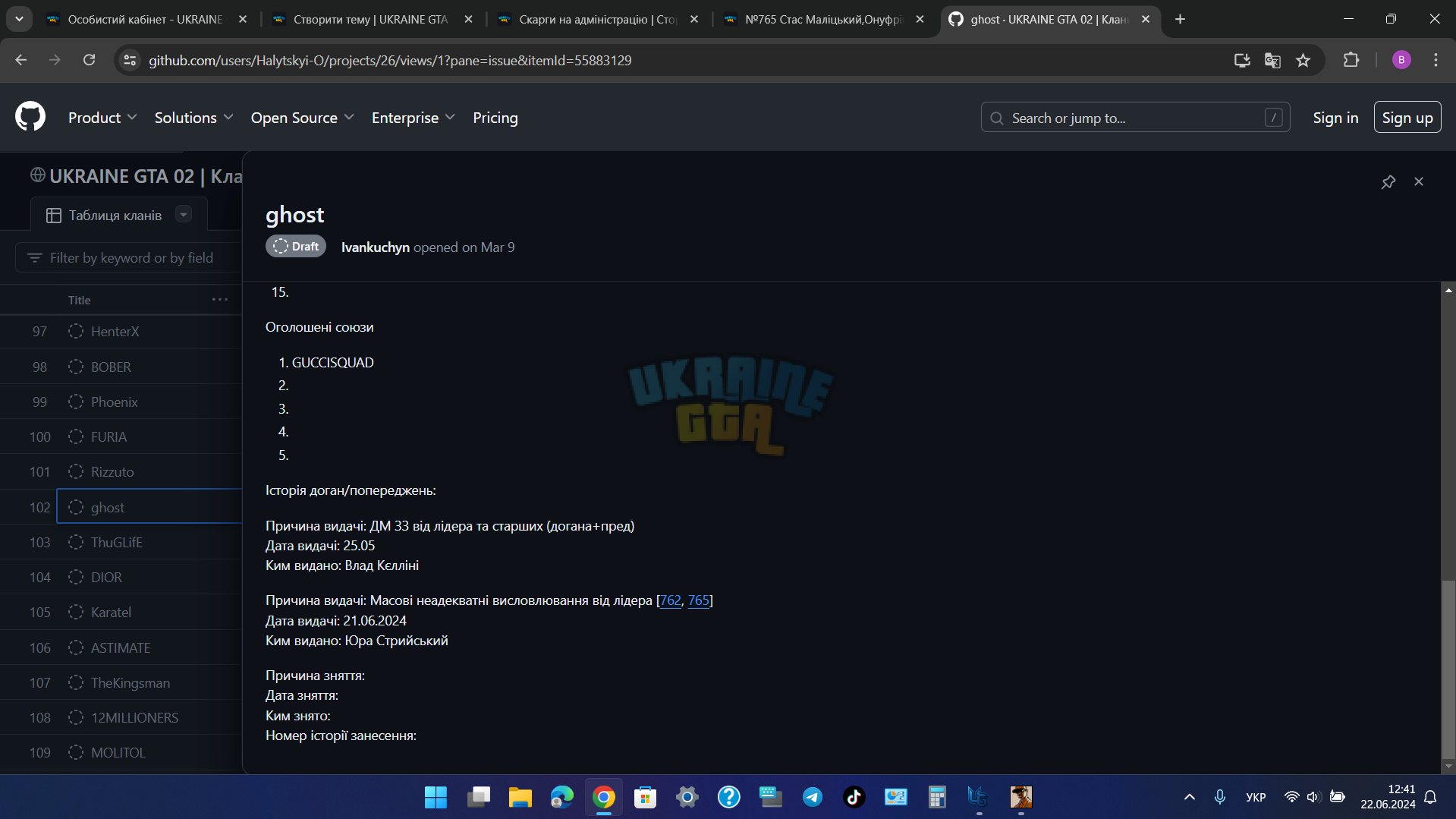This screenshot has width=1456, height=819.
Task: Click the GitHub logo icon
Action: coord(30,117)
